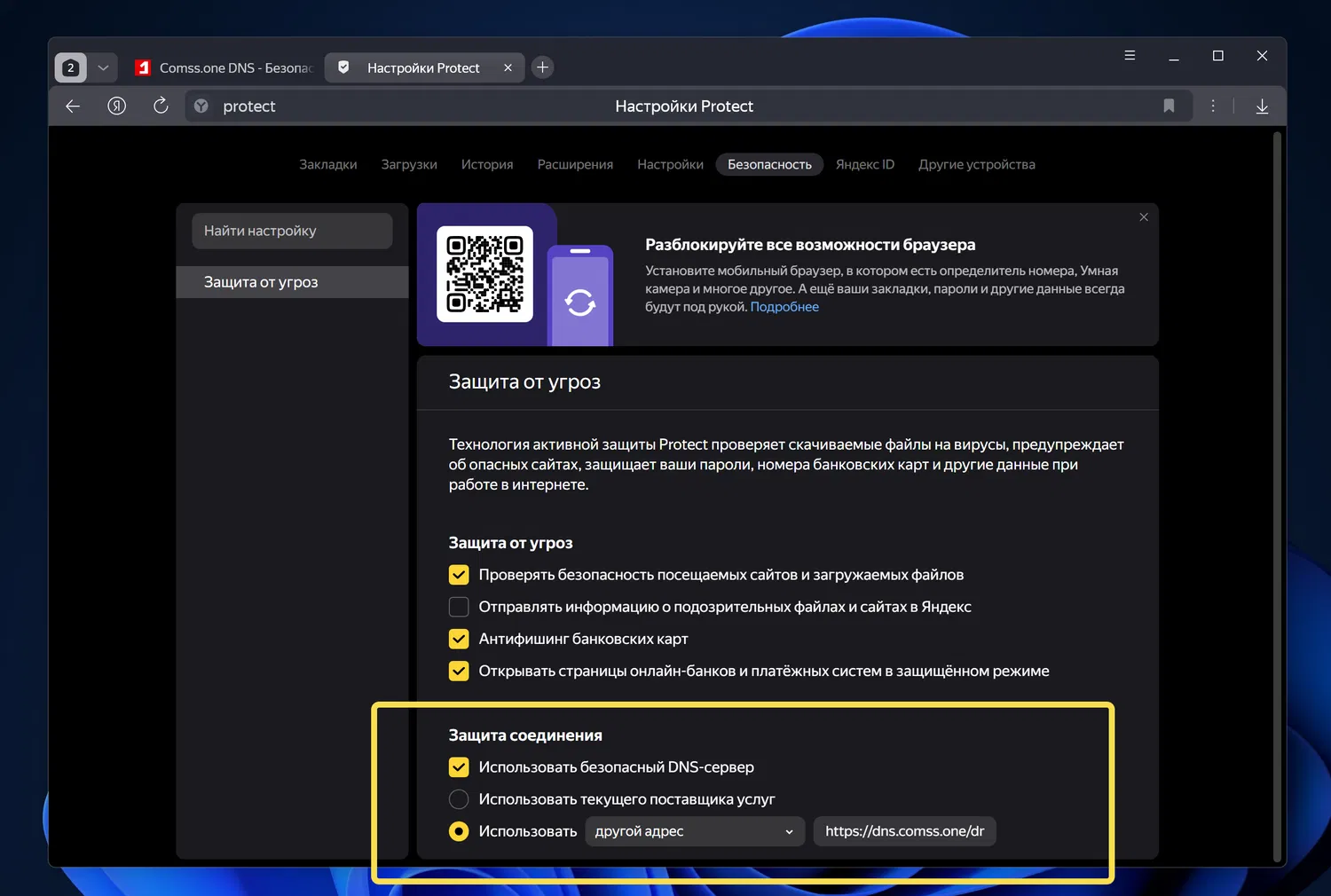The image size is (1331, 896).
Task: Click the Найти настройку search field
Action: point(292,231)
